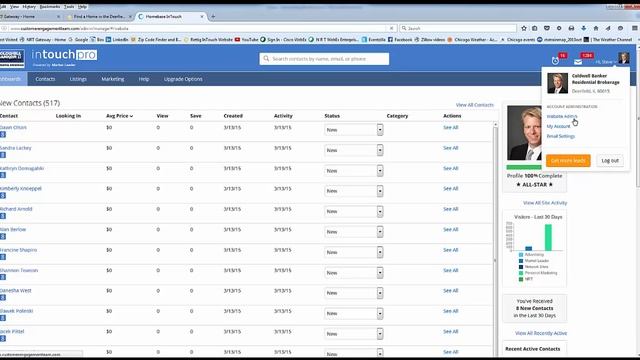Click the My Account link
This screenshot has height=360, width=640.
558,126
